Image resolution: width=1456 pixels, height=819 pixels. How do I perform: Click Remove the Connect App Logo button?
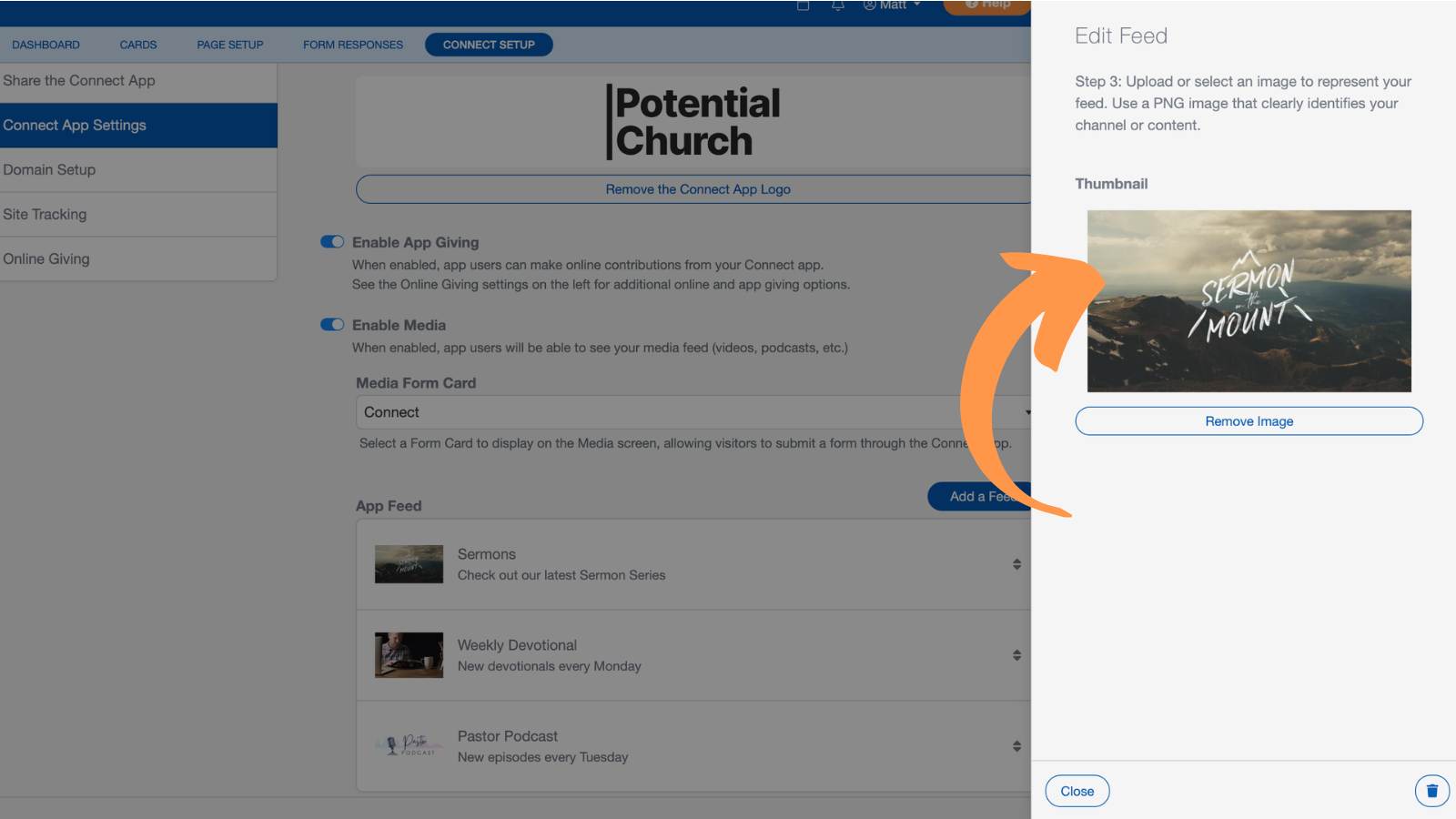[x=693, y=189]
